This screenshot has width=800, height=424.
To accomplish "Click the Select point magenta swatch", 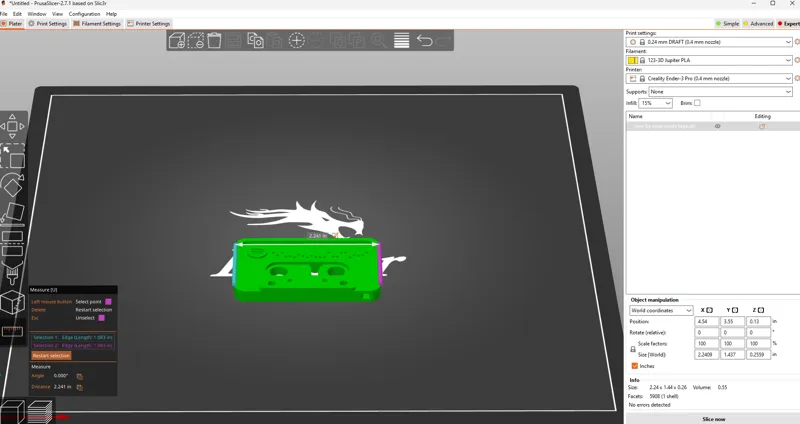I will (108, 302).
